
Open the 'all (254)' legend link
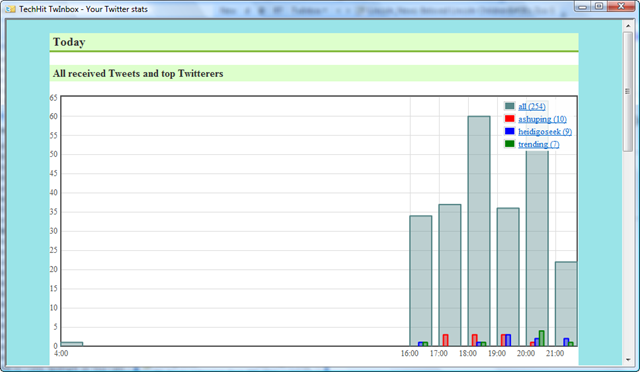click(x=531, y=107)
